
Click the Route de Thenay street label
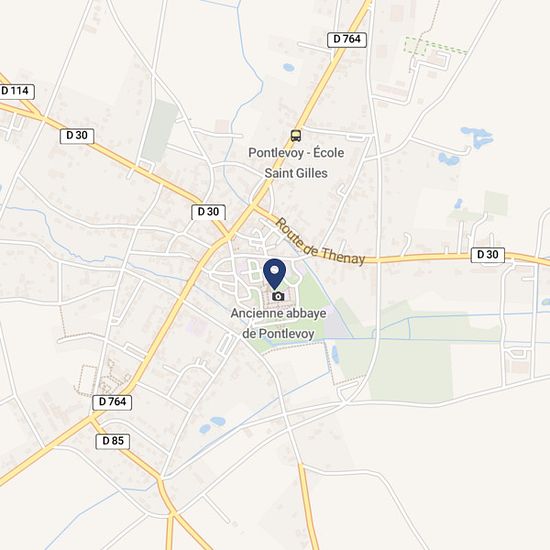[x=320, y=242]
